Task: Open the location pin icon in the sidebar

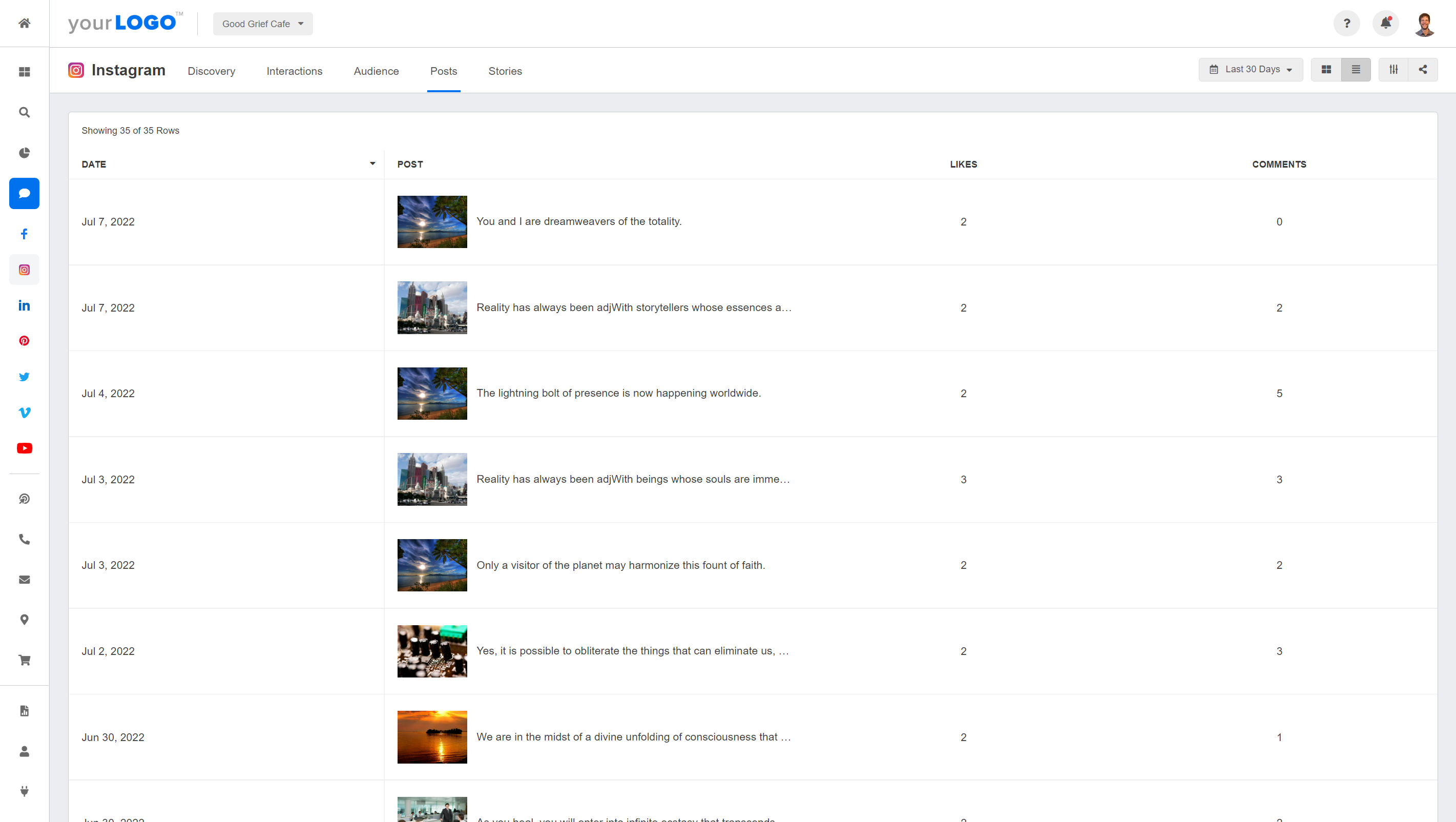Action: [x=24, y=620]
